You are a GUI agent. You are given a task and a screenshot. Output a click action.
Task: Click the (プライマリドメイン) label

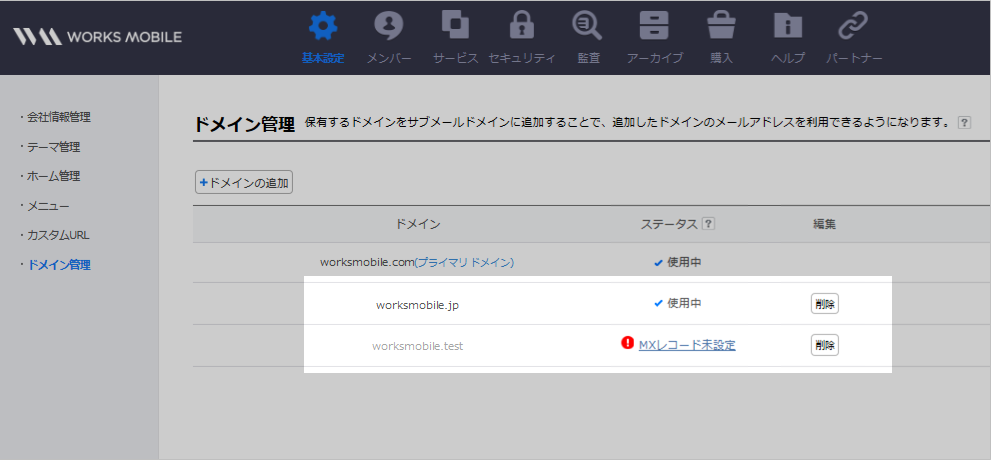coord(464,262)
